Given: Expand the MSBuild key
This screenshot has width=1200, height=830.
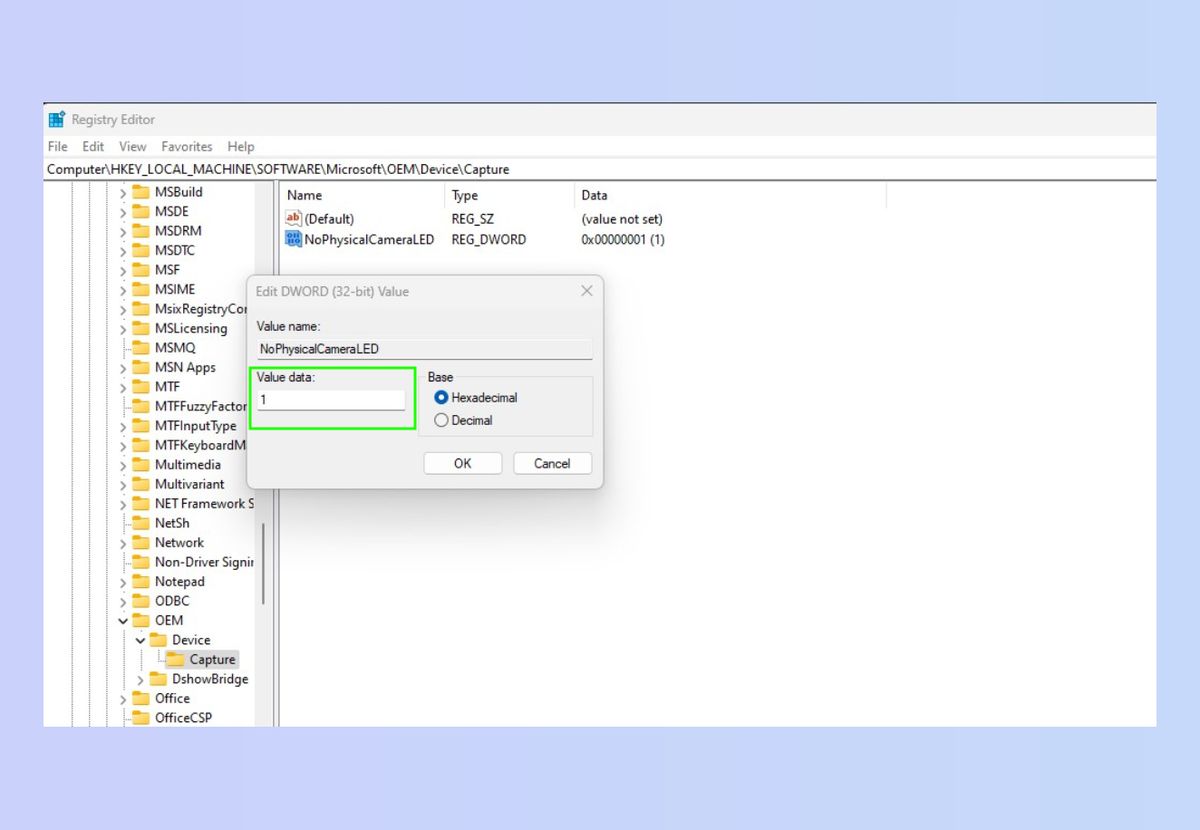Looking at the screenshot, I should click(124, 191).
